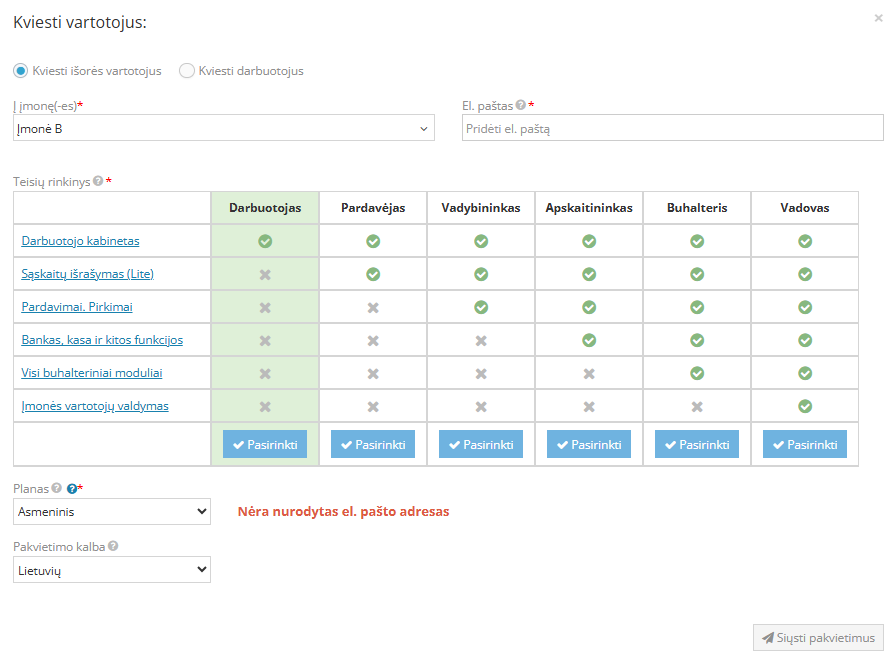Select Kviesti darbuotojus radio option
Viewport: 895px width, 663px height.
click(x=187, y=71)
